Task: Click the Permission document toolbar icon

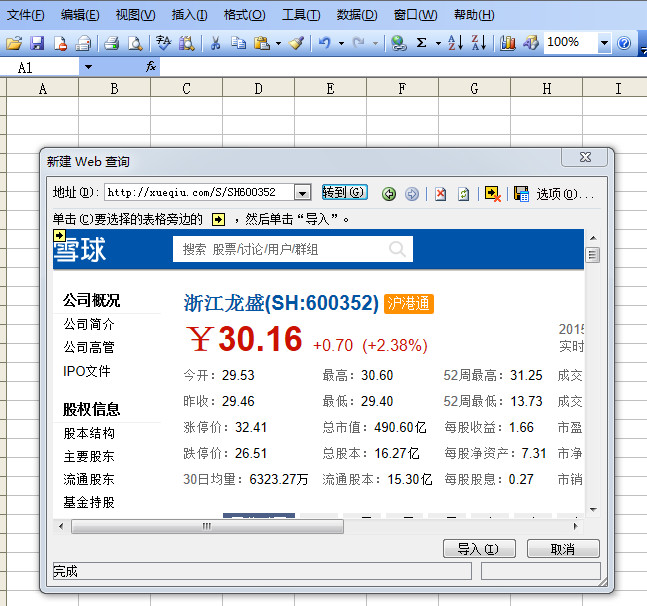Action: pyautogui.click(x=60, y=42)
